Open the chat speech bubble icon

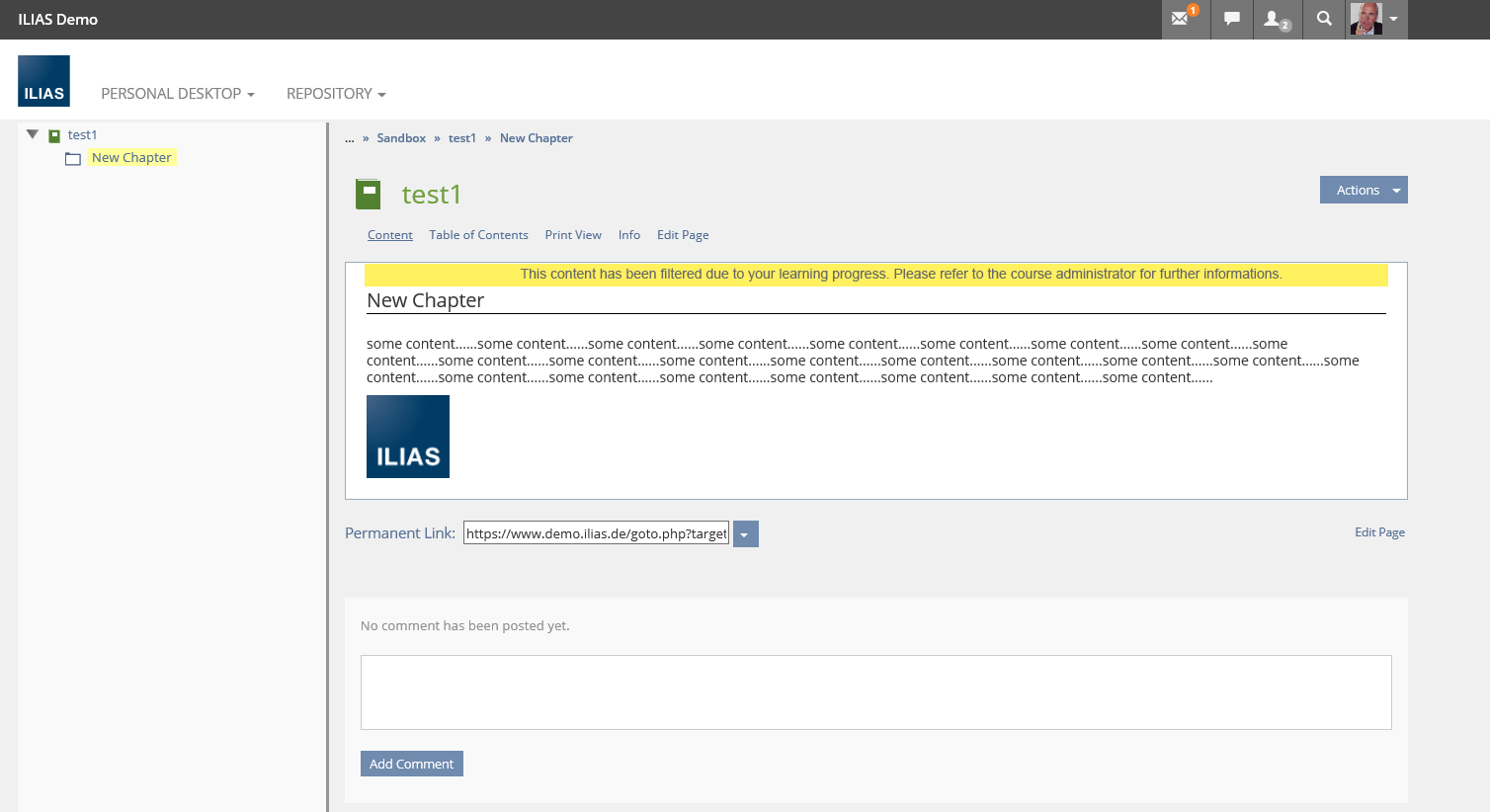pyautogui.click(x=1231, y=19)
